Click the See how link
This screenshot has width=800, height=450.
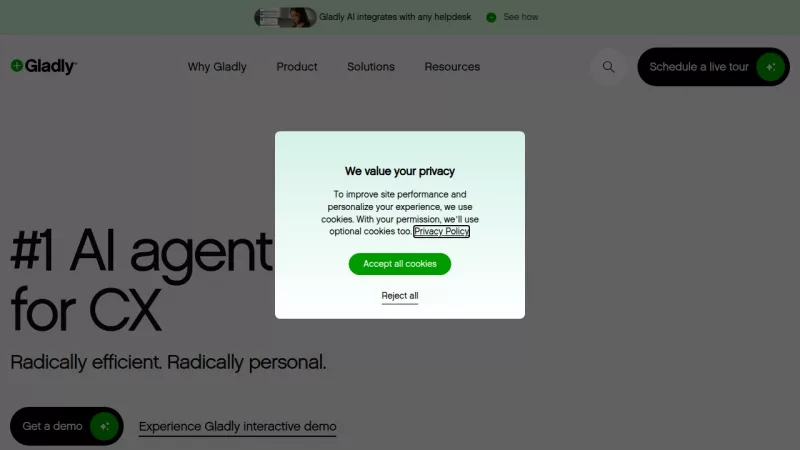(x=520, y=17)
